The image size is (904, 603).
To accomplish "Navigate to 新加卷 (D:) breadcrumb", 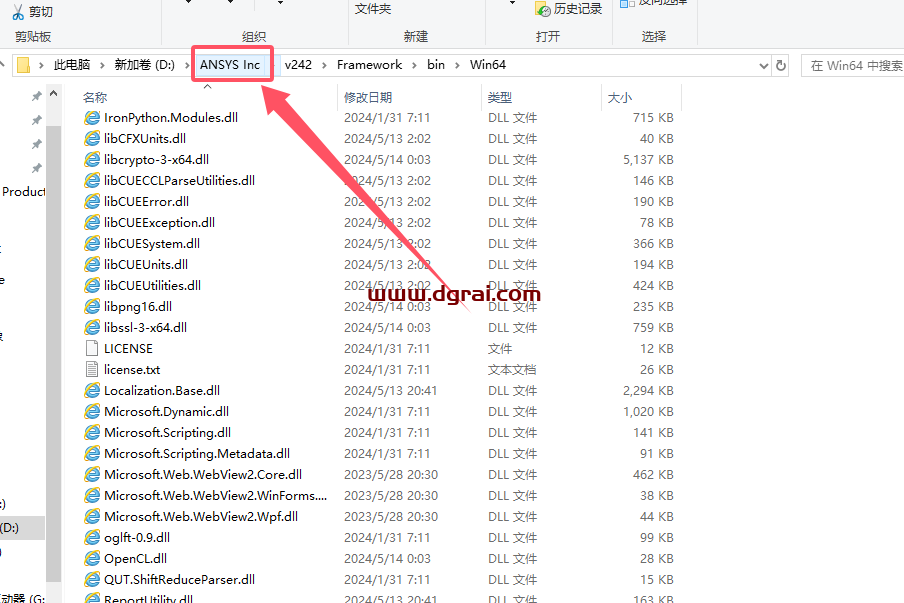I will 144,65.
